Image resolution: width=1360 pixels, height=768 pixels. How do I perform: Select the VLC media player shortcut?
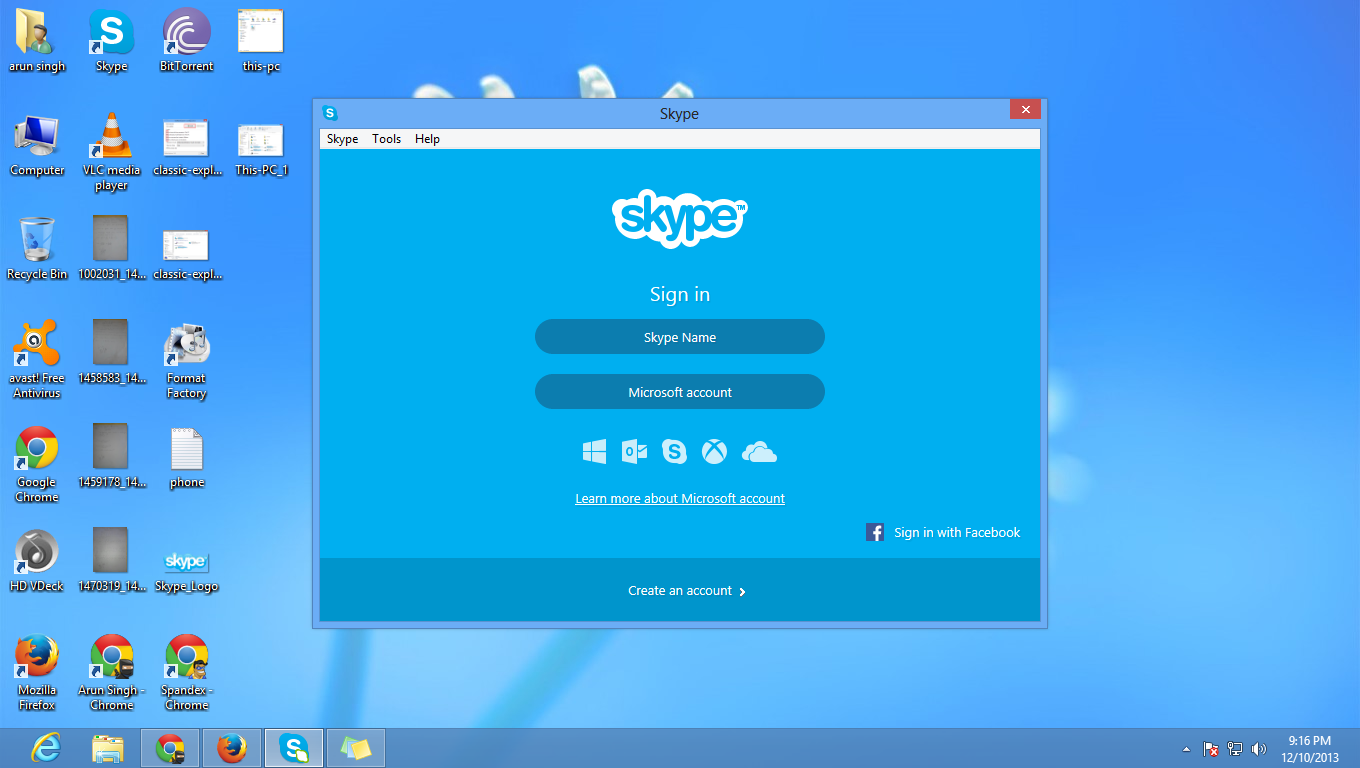111,153
